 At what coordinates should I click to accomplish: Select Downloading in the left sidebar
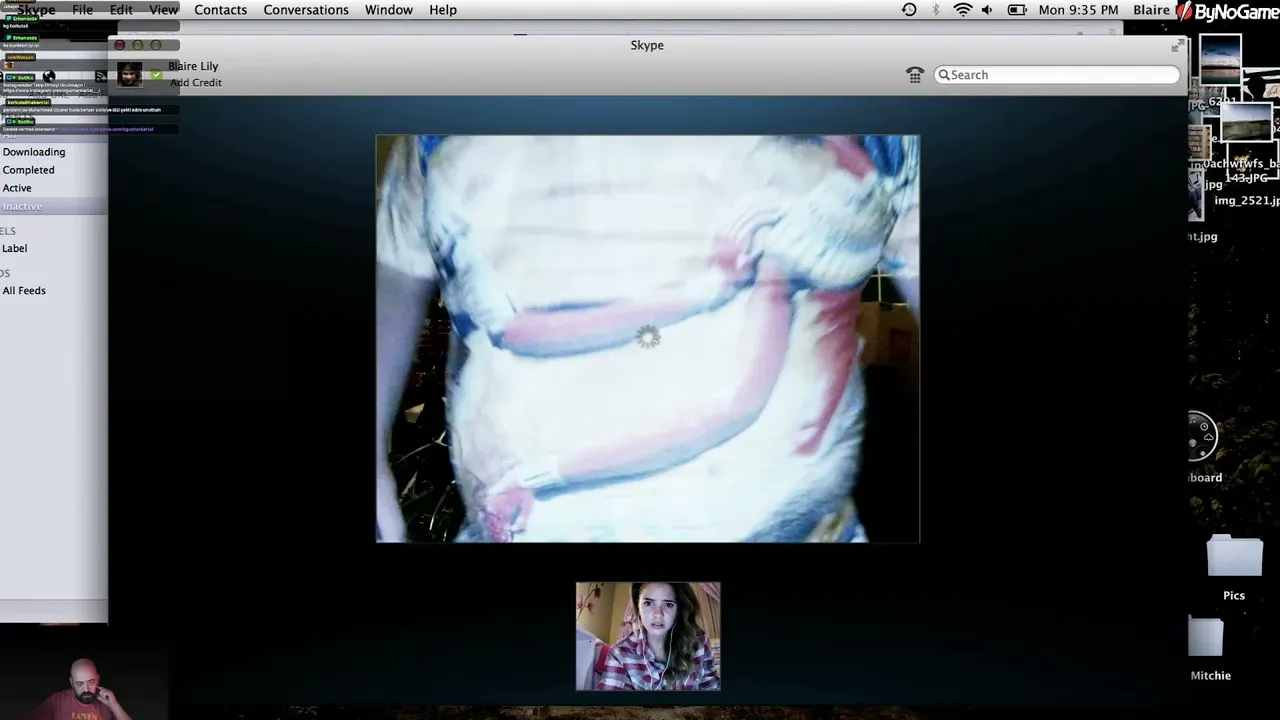point(34,152)
